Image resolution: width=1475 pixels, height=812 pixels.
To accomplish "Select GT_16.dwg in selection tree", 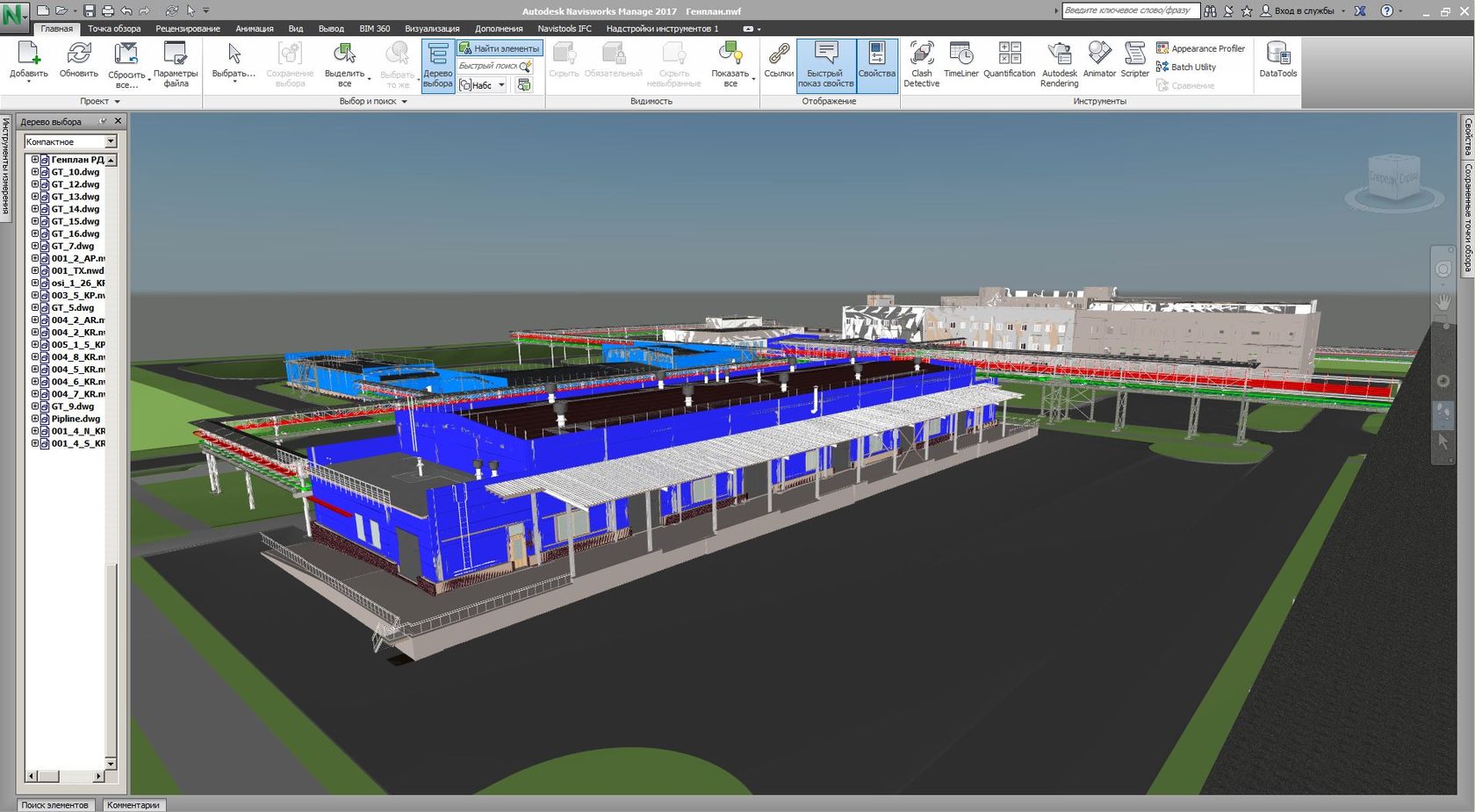I will [x=76, y=234].
